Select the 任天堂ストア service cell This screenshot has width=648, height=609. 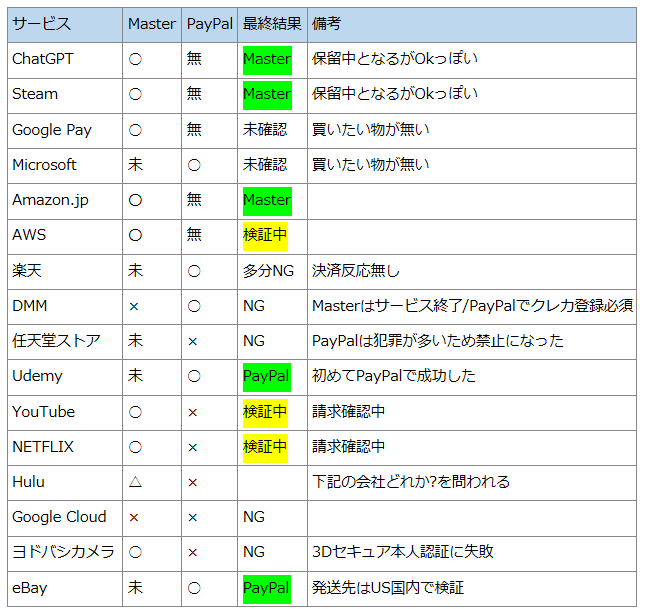(x=56, y=341)
